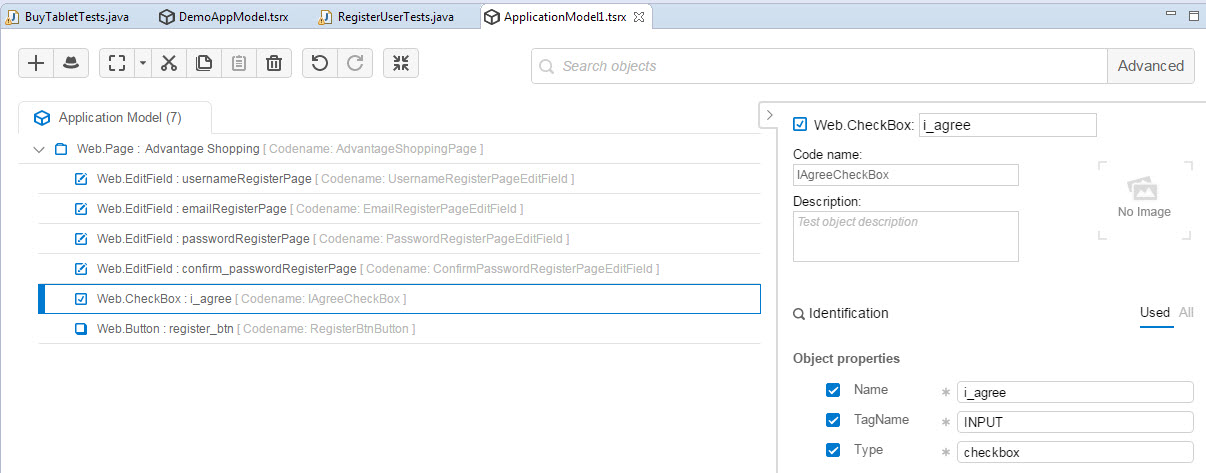
Task: Click the Undo arrow icon
Action: 320,63
